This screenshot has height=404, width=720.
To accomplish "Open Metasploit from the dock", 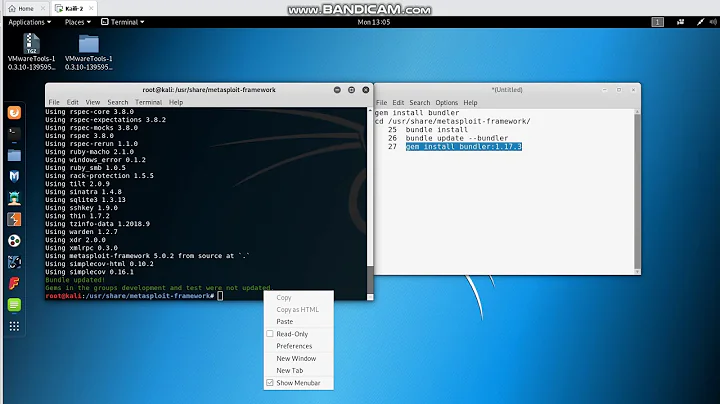I will pyautogui.click(x=15, y=177).
